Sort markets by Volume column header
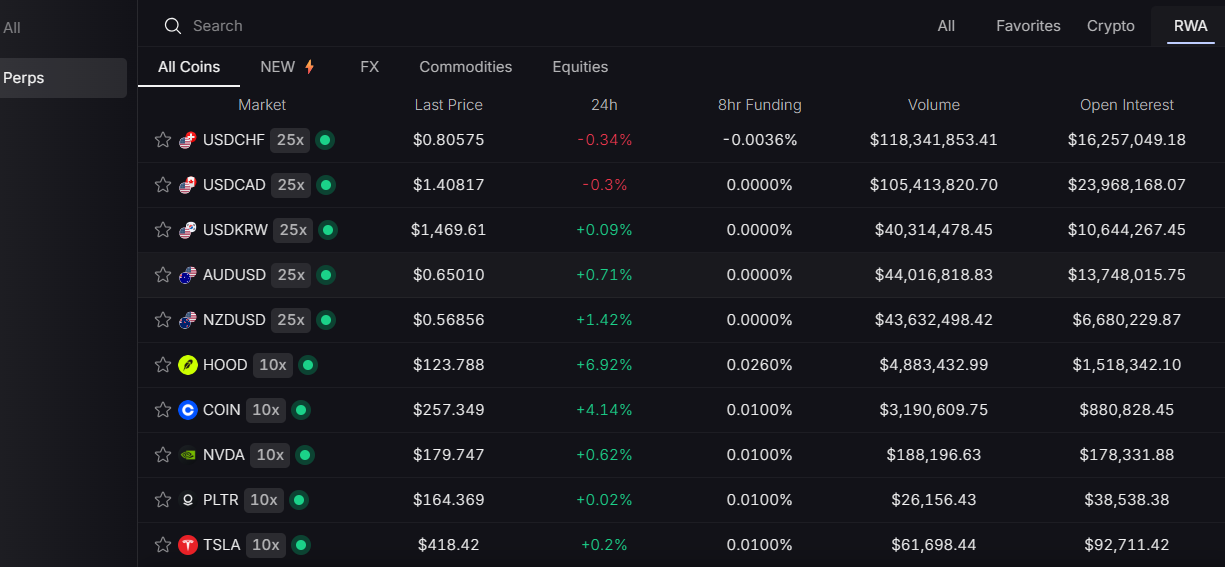 [x=933, y=105]
